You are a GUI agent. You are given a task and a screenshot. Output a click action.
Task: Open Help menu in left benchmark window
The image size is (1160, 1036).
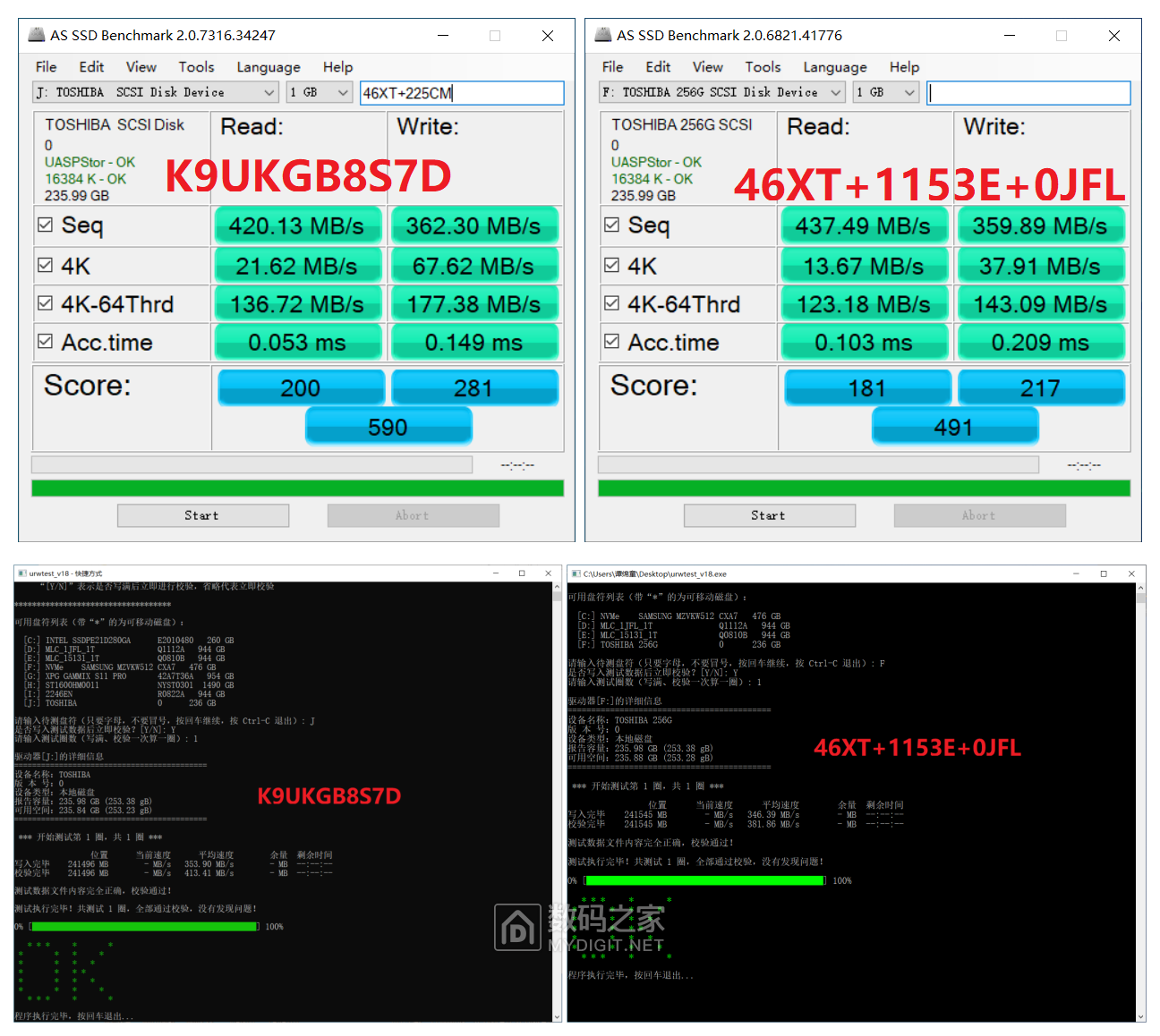pos(337,67)
